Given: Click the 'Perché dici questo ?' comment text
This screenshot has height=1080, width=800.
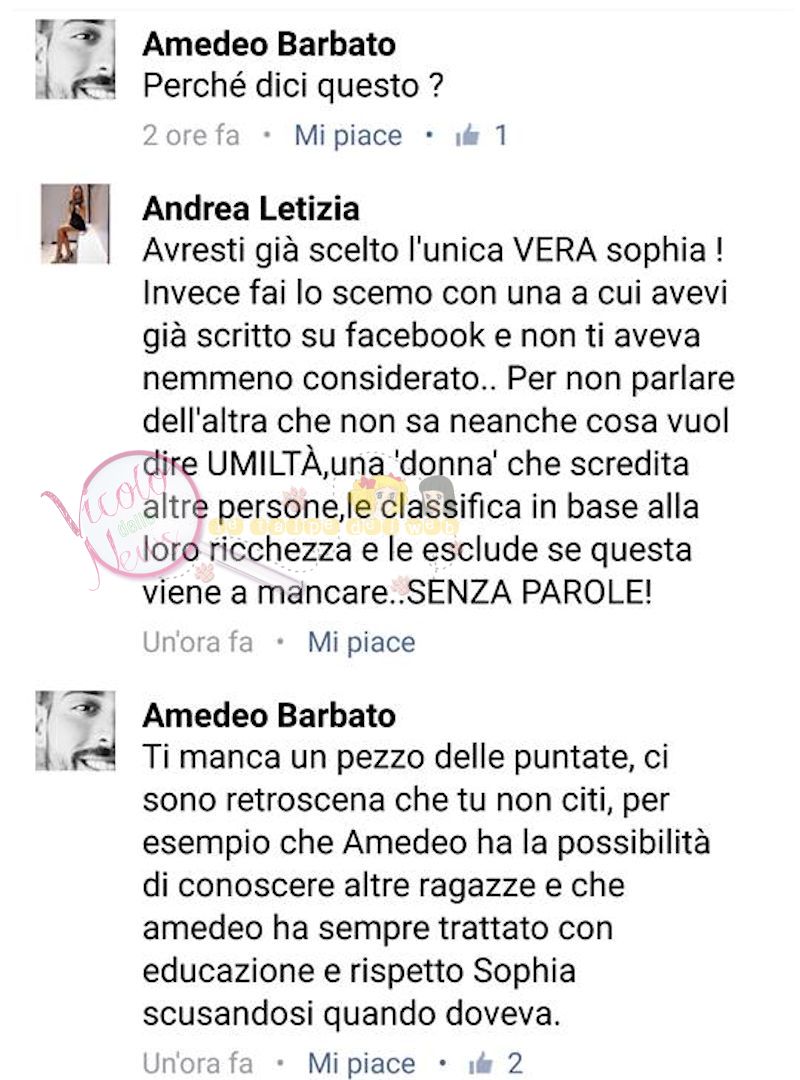Looking at the screenshot, I should [x=293, y=87].
